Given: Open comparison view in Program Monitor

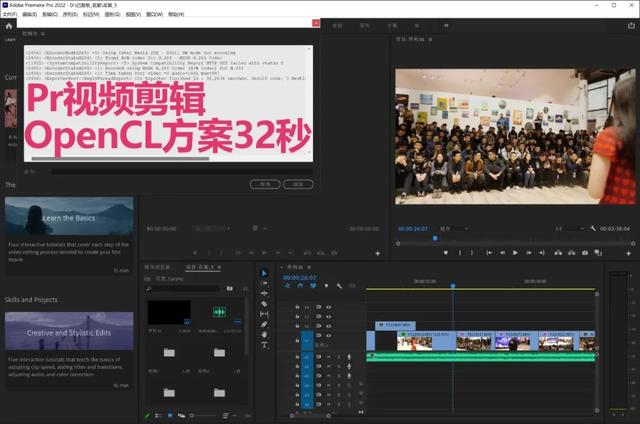Looking at the screenshot, I should pos(598,253).
